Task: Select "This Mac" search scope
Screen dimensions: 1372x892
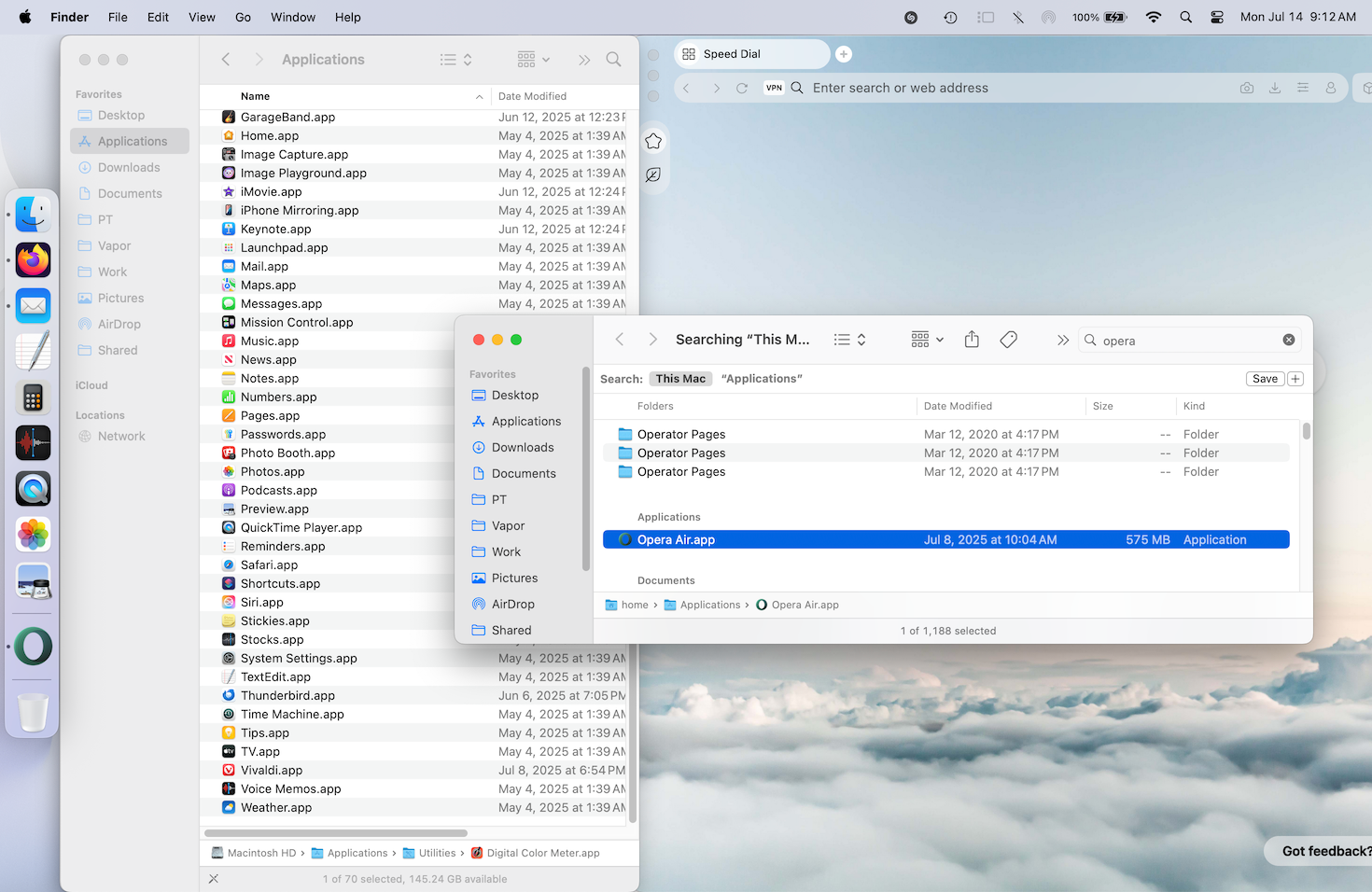Action: pyautogui.click(x=680, y=379)
